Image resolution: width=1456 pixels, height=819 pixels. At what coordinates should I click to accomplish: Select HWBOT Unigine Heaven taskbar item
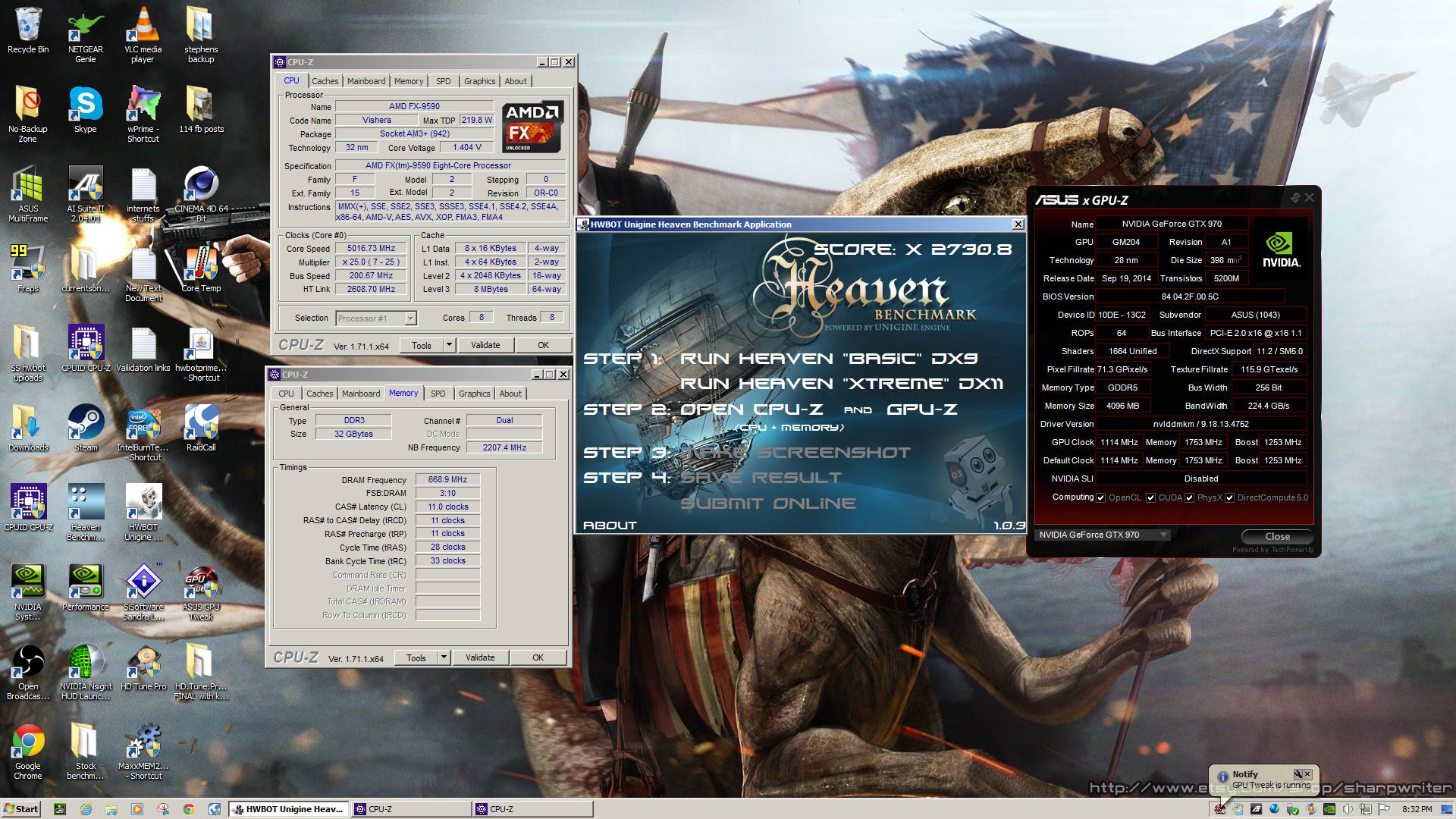pos(288,809)
